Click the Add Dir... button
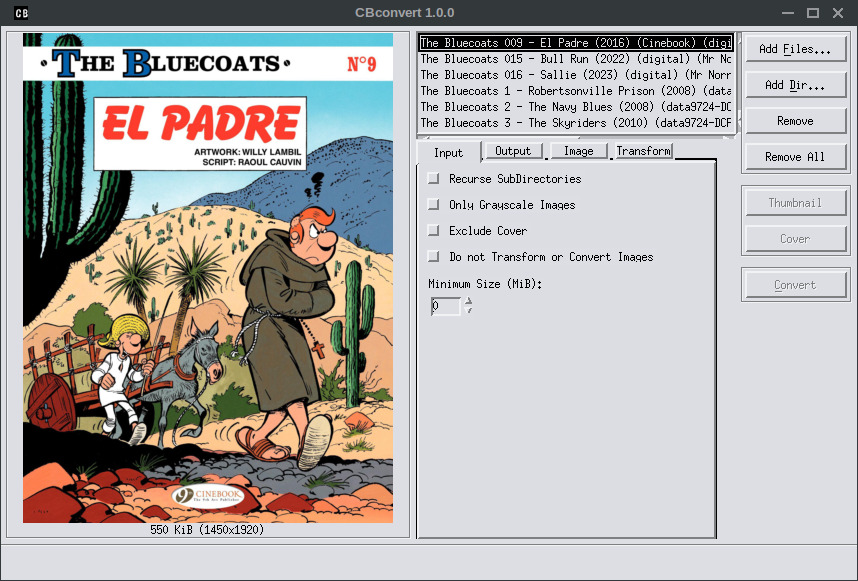This screenshot has width=858, height=581. 794,85
